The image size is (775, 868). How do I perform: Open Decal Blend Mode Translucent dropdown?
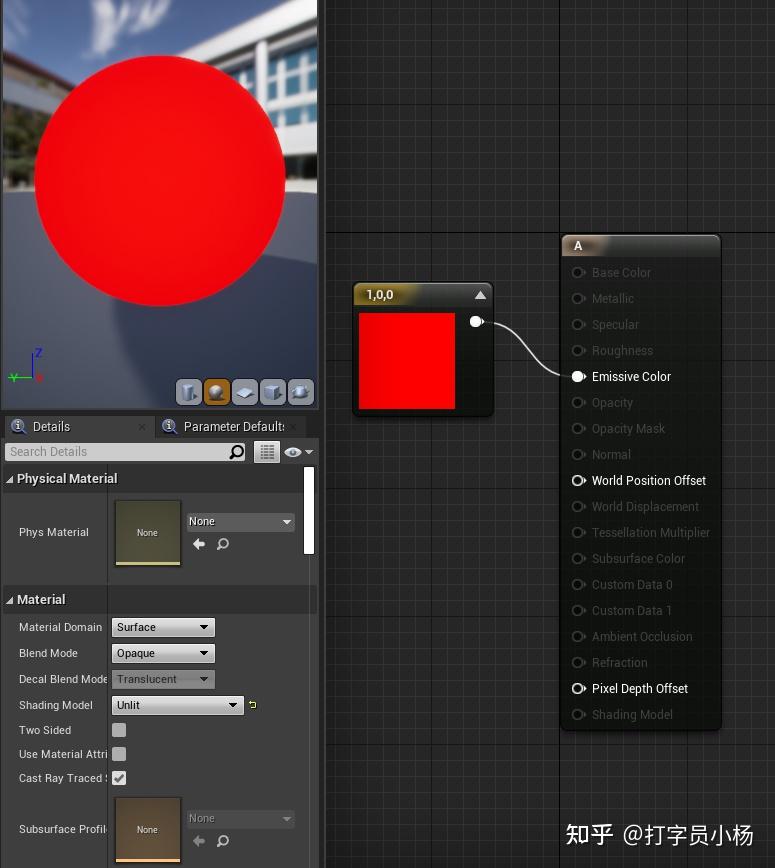pyautogui.click(x=163, y=679)
